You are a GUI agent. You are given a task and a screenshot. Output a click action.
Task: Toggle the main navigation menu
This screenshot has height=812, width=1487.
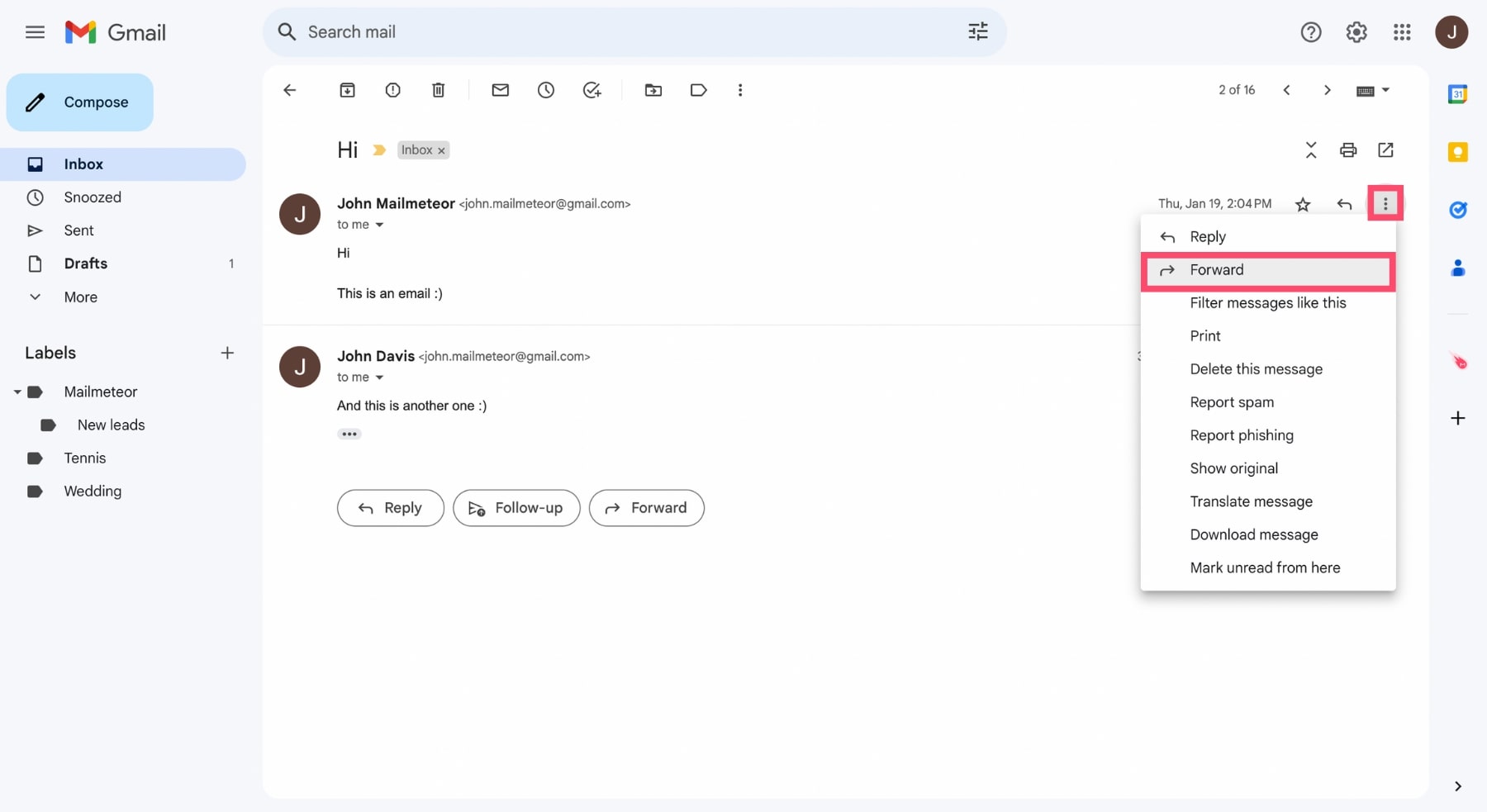pyautogui.click(x=35, y=32)
